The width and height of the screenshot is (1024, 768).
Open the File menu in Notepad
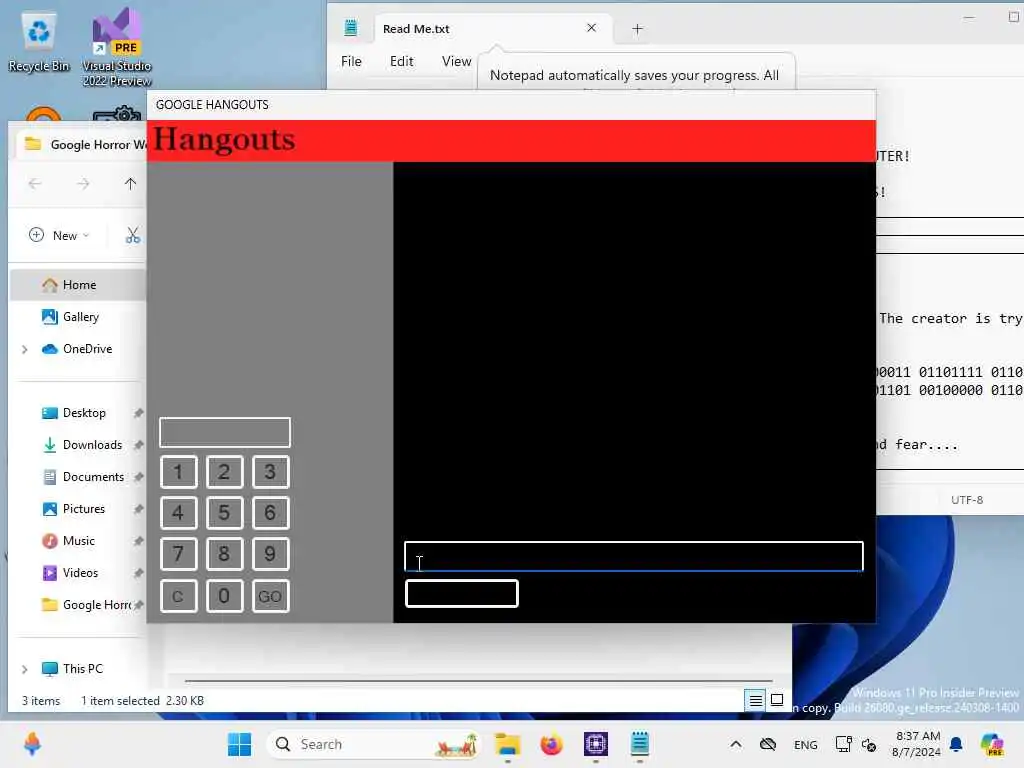351,61
